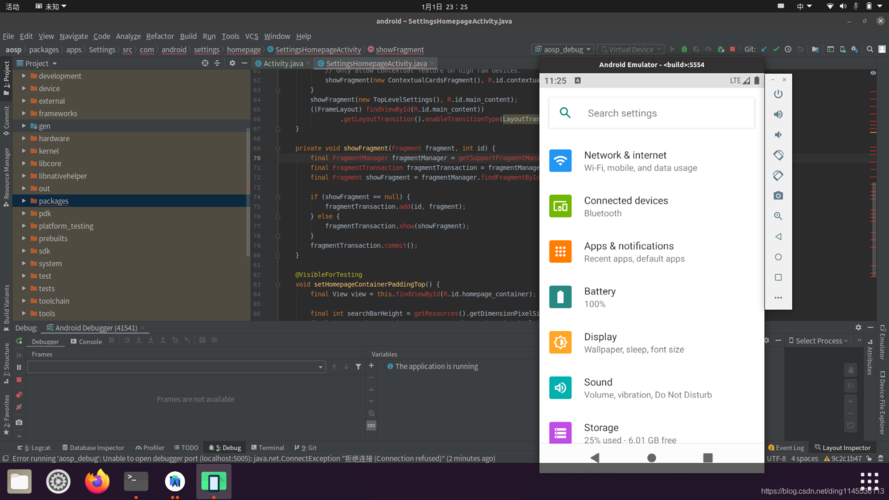Open the Database Inspector

[93, 447]
